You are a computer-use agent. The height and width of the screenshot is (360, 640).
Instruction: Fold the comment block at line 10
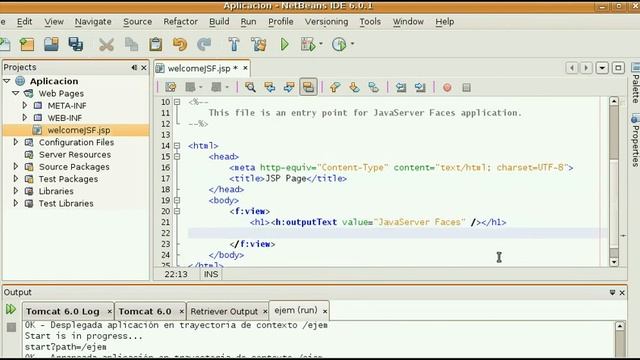click(x=177, y=102)
